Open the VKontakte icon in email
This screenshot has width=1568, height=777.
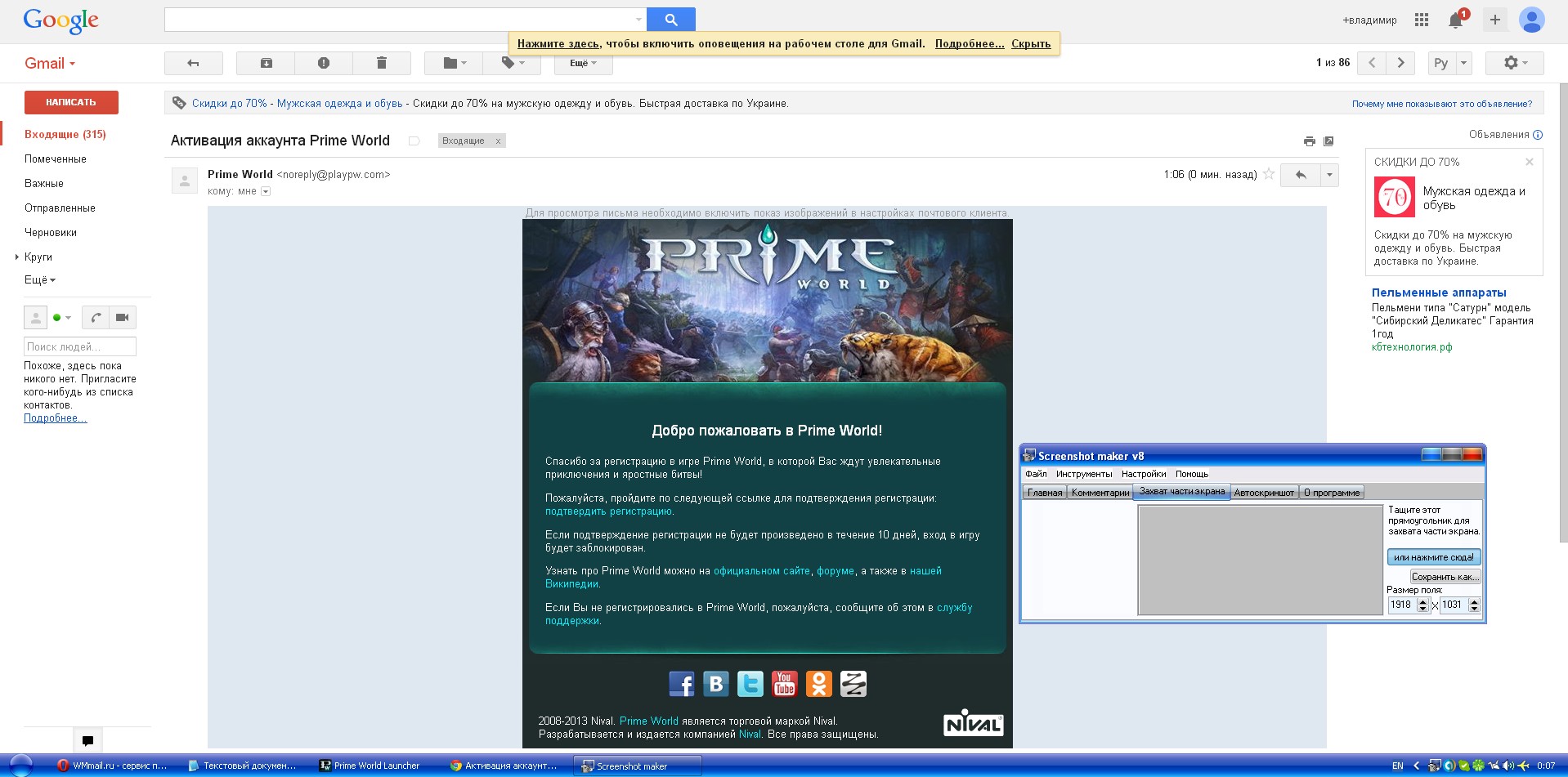pyautogui.click(x=716, y=684)
